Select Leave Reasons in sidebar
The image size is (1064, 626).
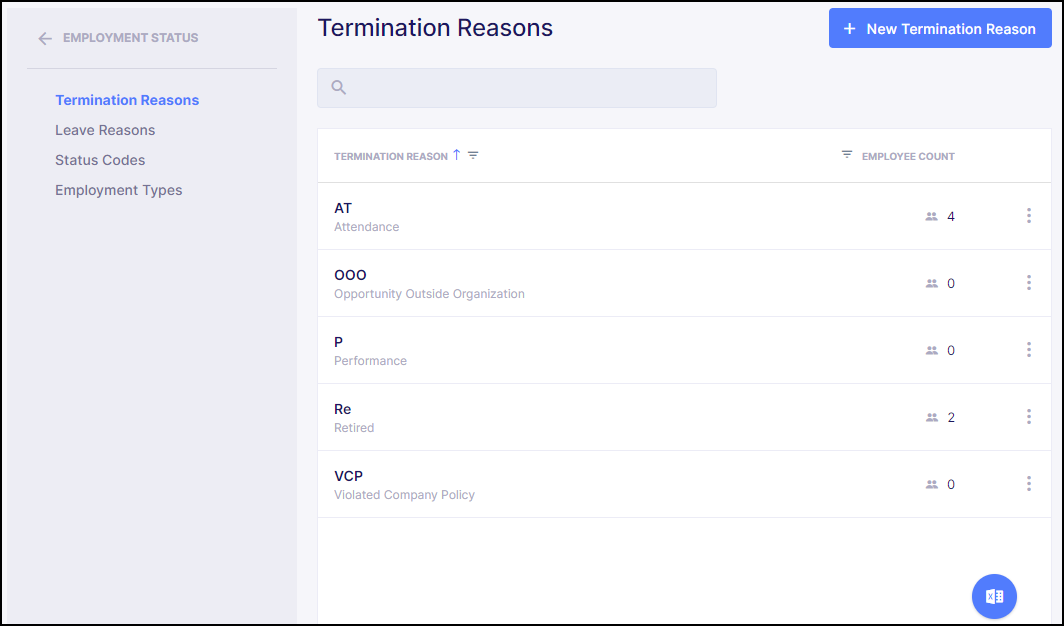(x=105, y=130)
